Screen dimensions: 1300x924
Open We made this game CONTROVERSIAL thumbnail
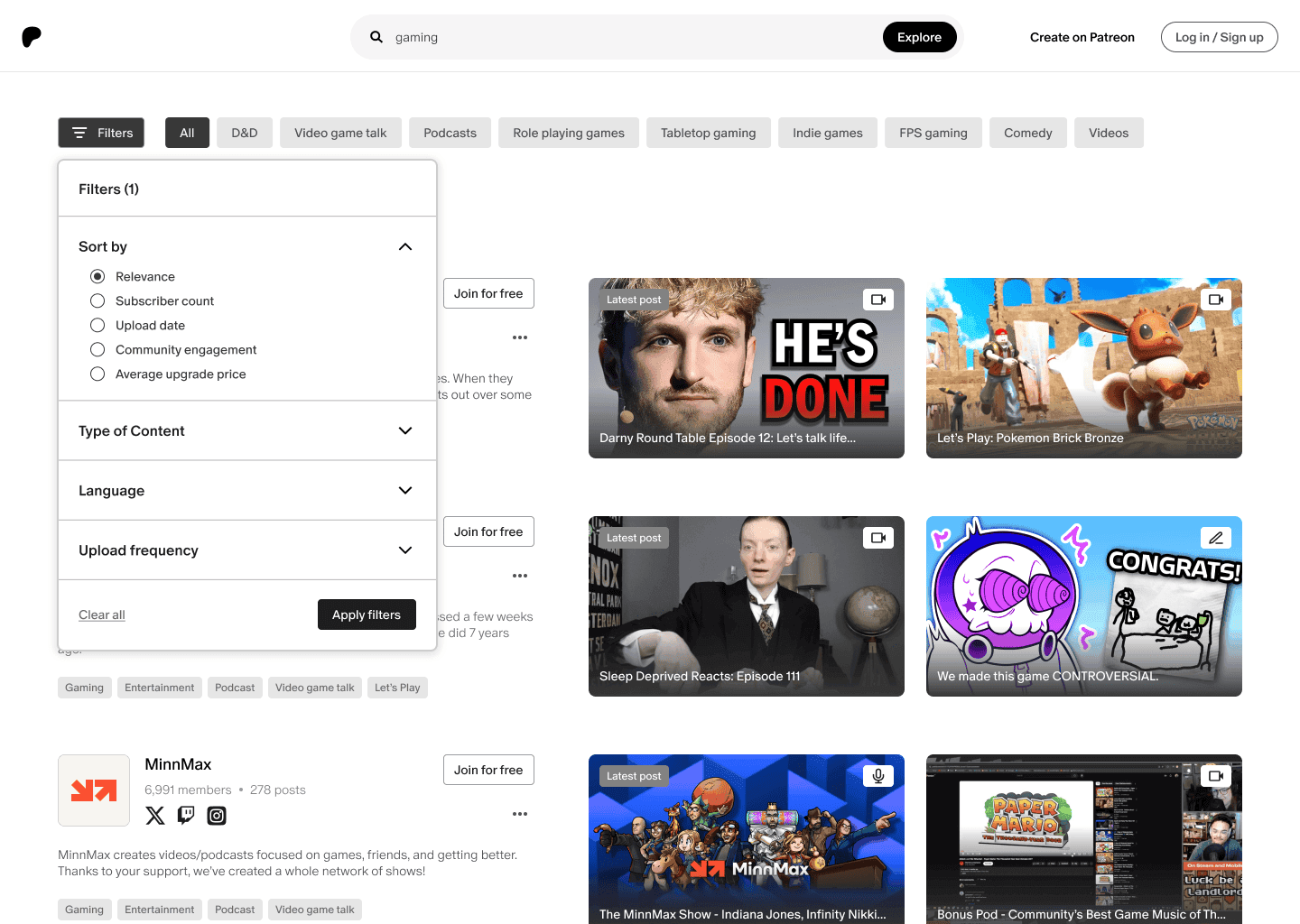(1084, 606)
